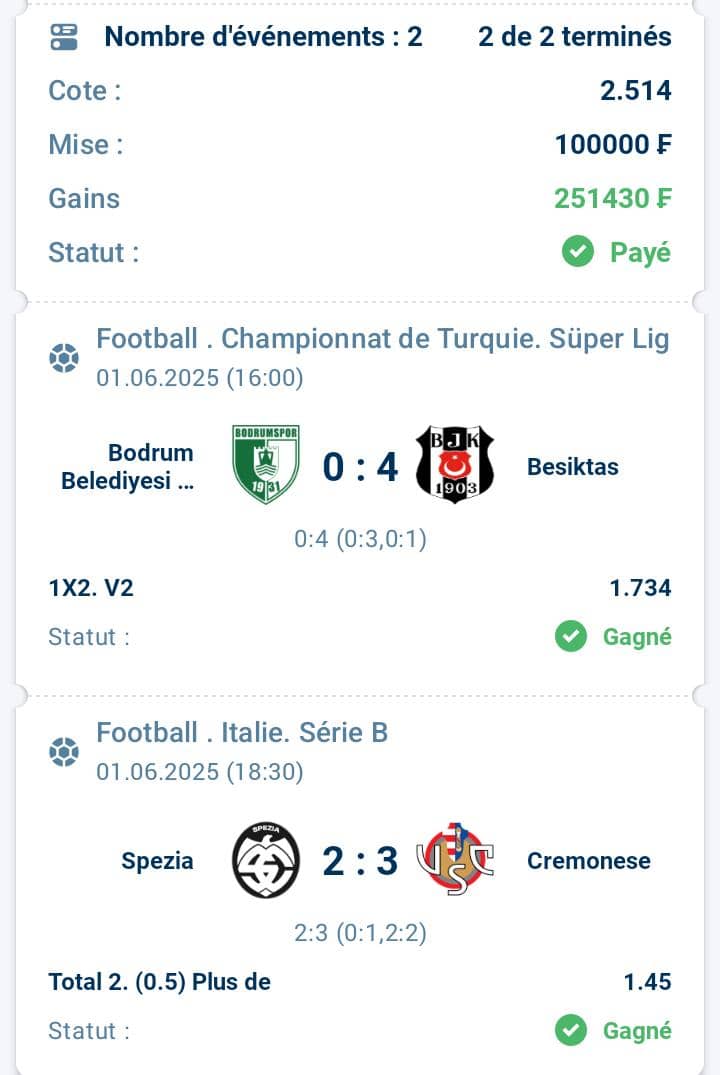Click the Spezia club badge
The height and width of the screenshot is (1075, 720).
point(266,860)
